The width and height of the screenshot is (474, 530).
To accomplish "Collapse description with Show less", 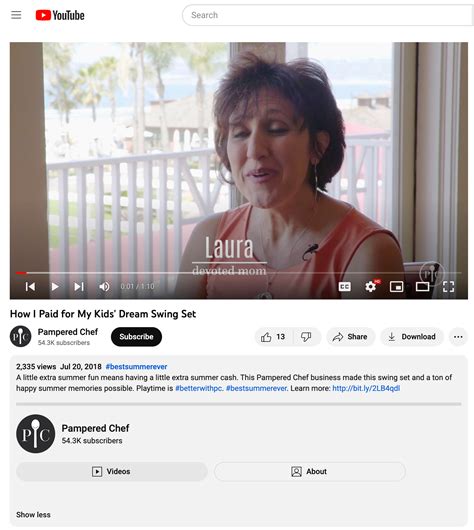I will coord(33,515).
